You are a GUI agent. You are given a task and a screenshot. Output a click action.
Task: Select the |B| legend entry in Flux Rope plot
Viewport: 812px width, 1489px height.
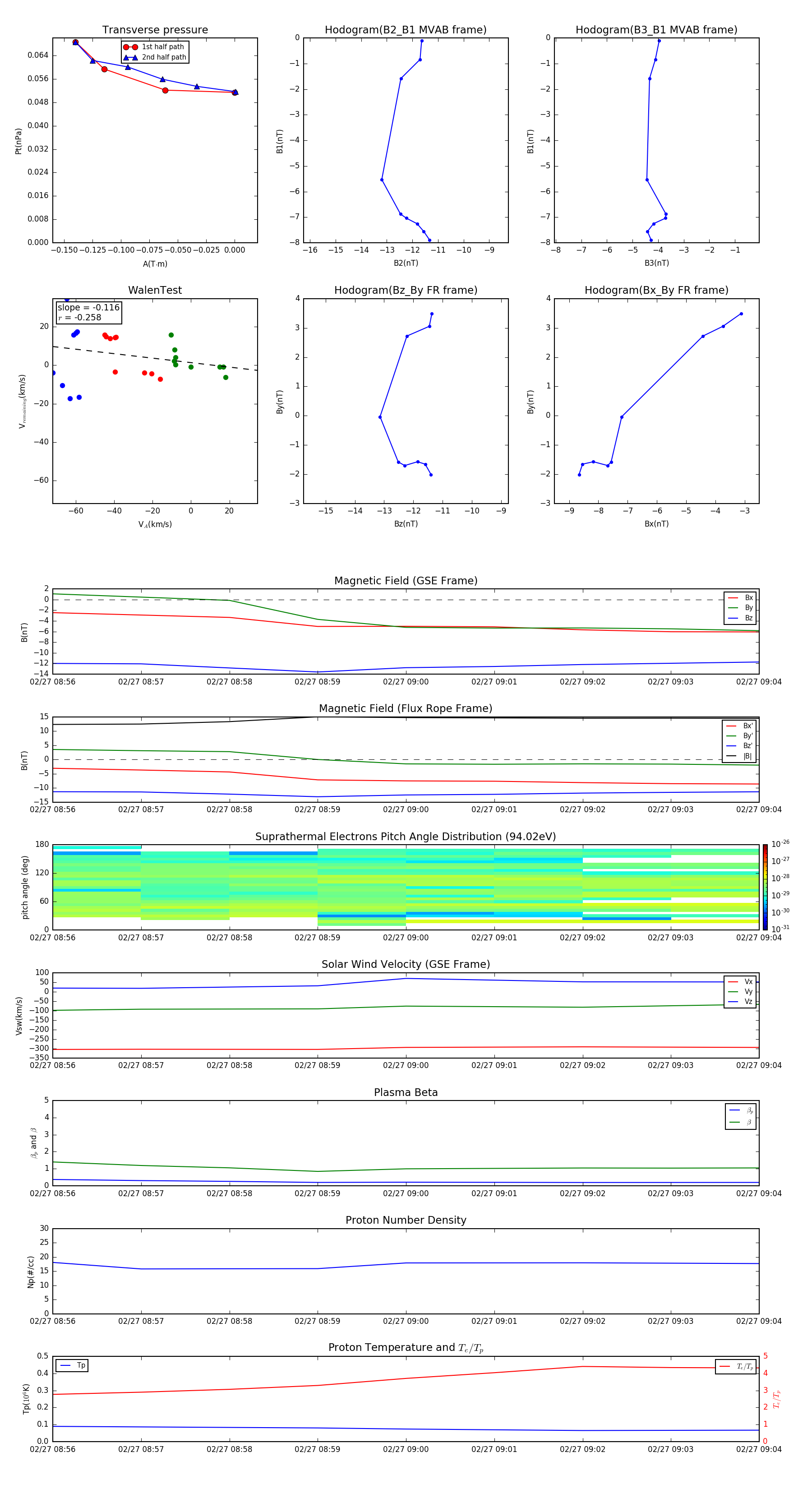[x=739, y=756]
